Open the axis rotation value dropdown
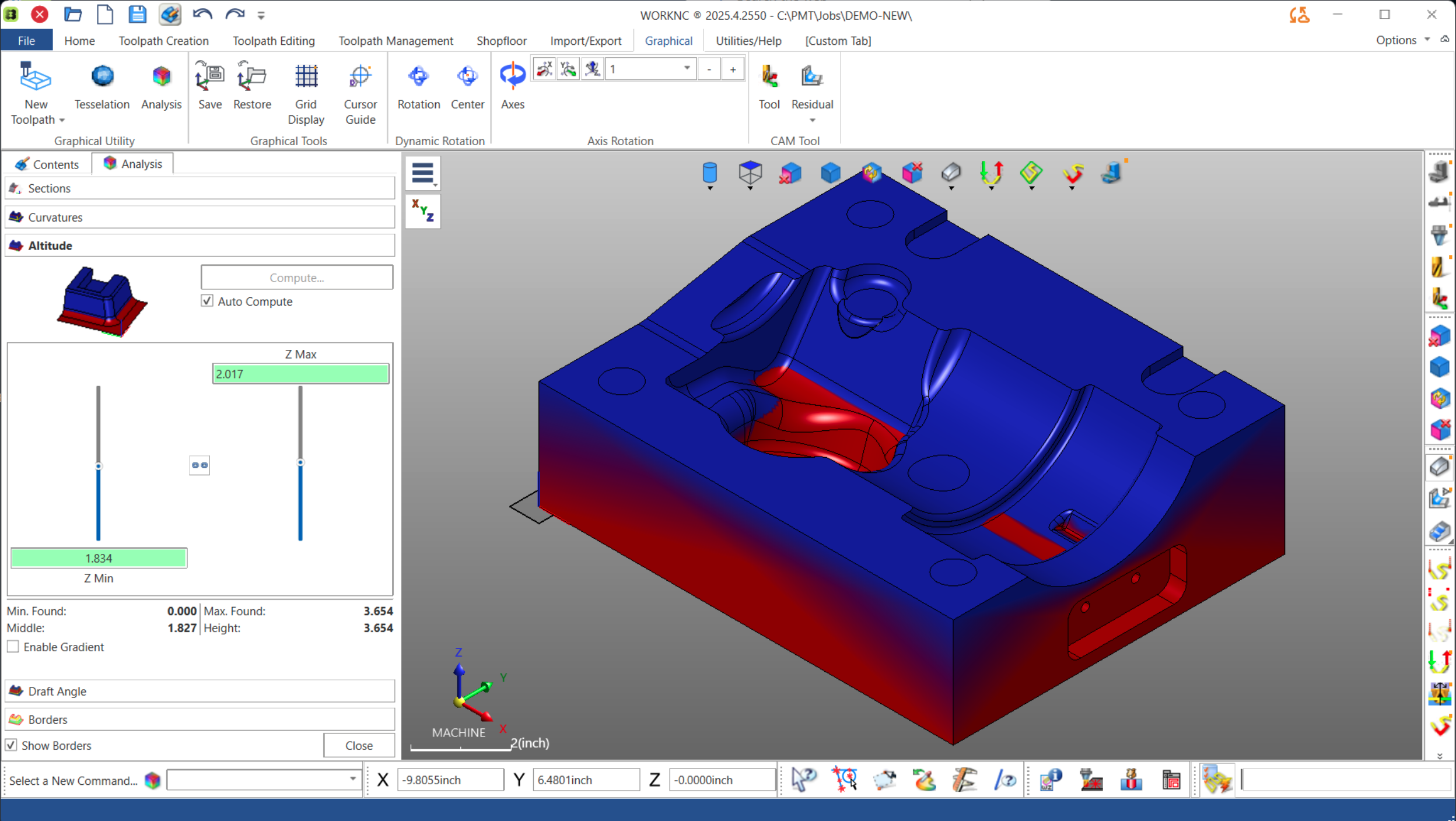Screen dimensions: 1456x821 (x=687, y=69)
